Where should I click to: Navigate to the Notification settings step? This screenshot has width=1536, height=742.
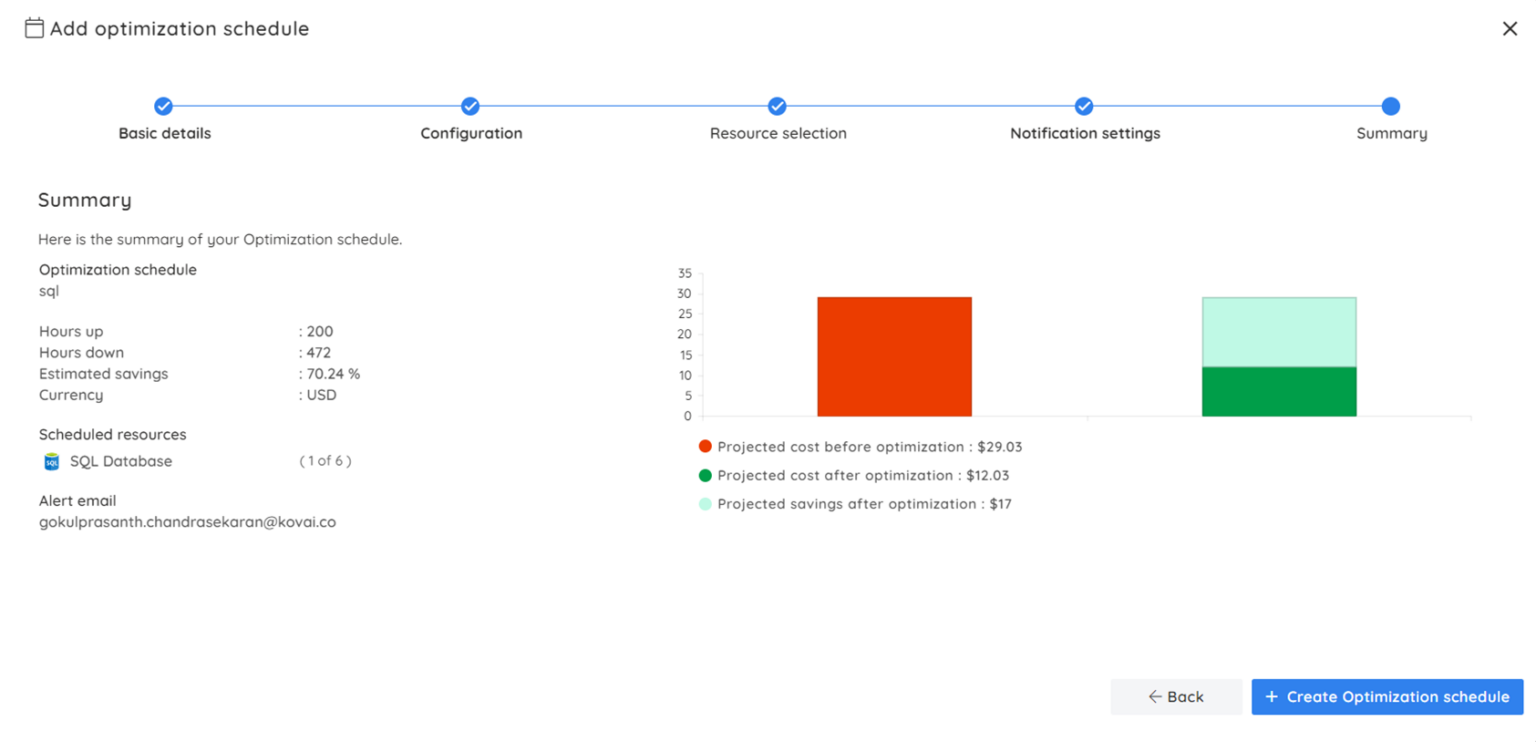click(x=1084, y=133)
